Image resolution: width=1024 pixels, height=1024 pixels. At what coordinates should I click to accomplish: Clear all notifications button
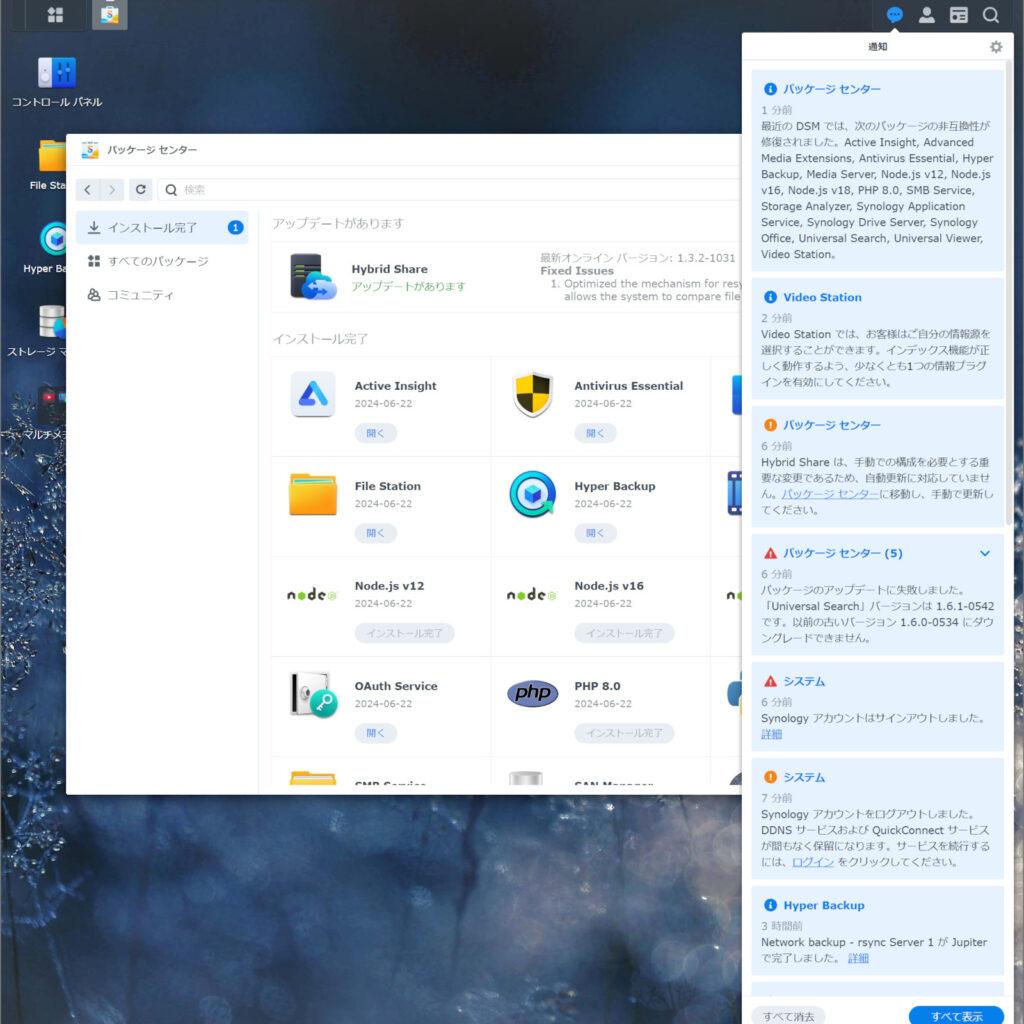(x=788, y=1016)
